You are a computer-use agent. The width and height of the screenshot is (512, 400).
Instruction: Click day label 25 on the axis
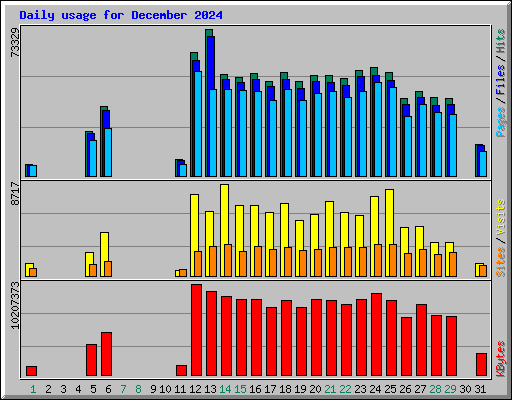coord(390,389)
